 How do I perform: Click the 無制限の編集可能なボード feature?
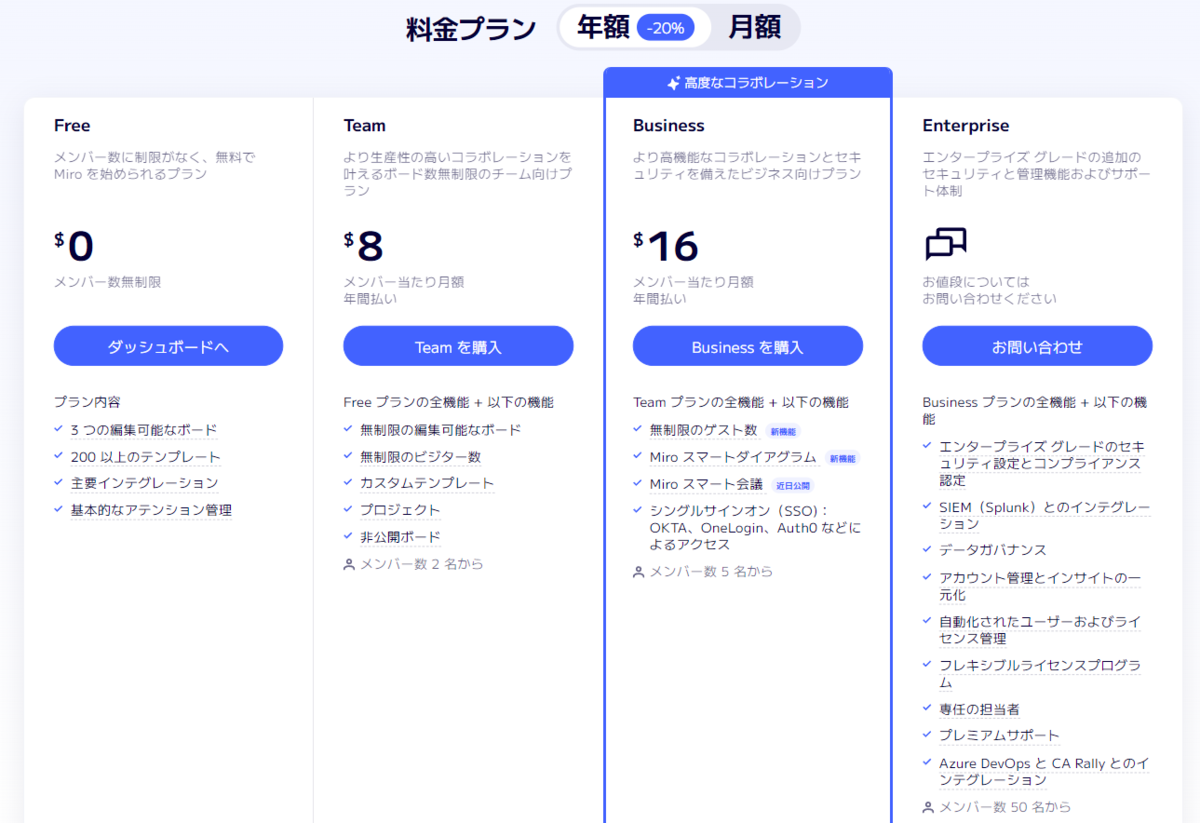tap(440, 430)
